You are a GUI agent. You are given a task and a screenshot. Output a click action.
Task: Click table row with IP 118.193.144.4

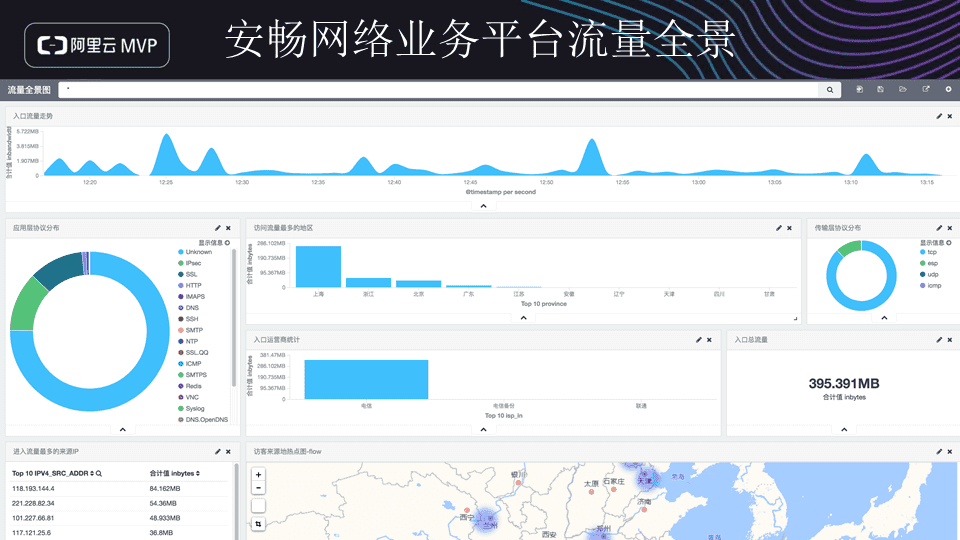(x=119, y=489)
